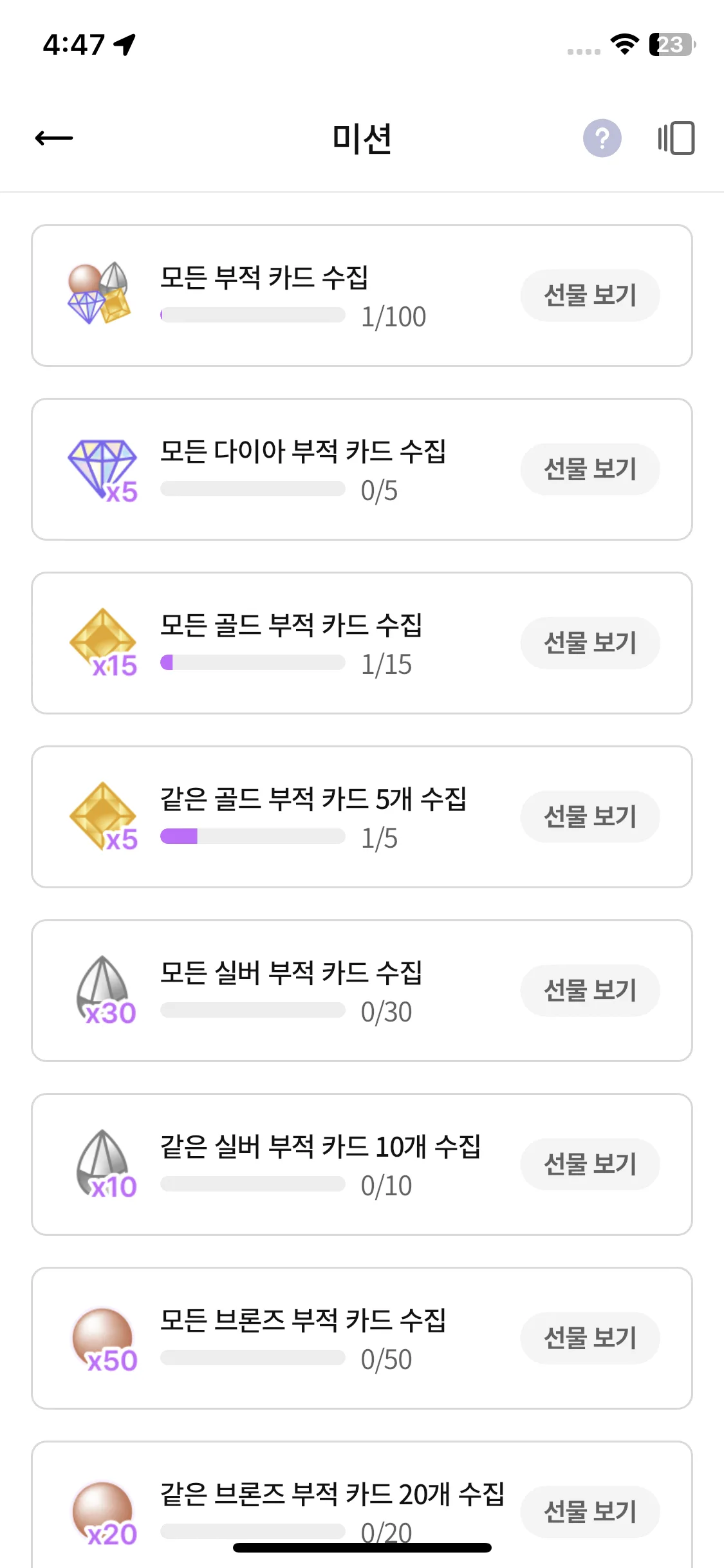The height and width of the screenshot is (1568, 724).
Task: Tap the 1/15 gold collection progress bar
Action: click(x=253, y=662)
